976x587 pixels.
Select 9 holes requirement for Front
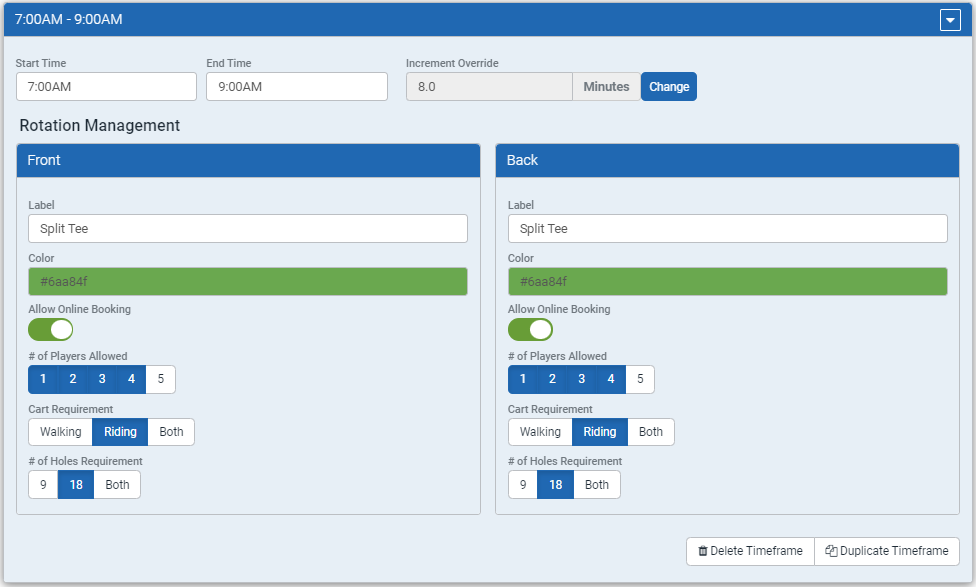pos(43,485)
